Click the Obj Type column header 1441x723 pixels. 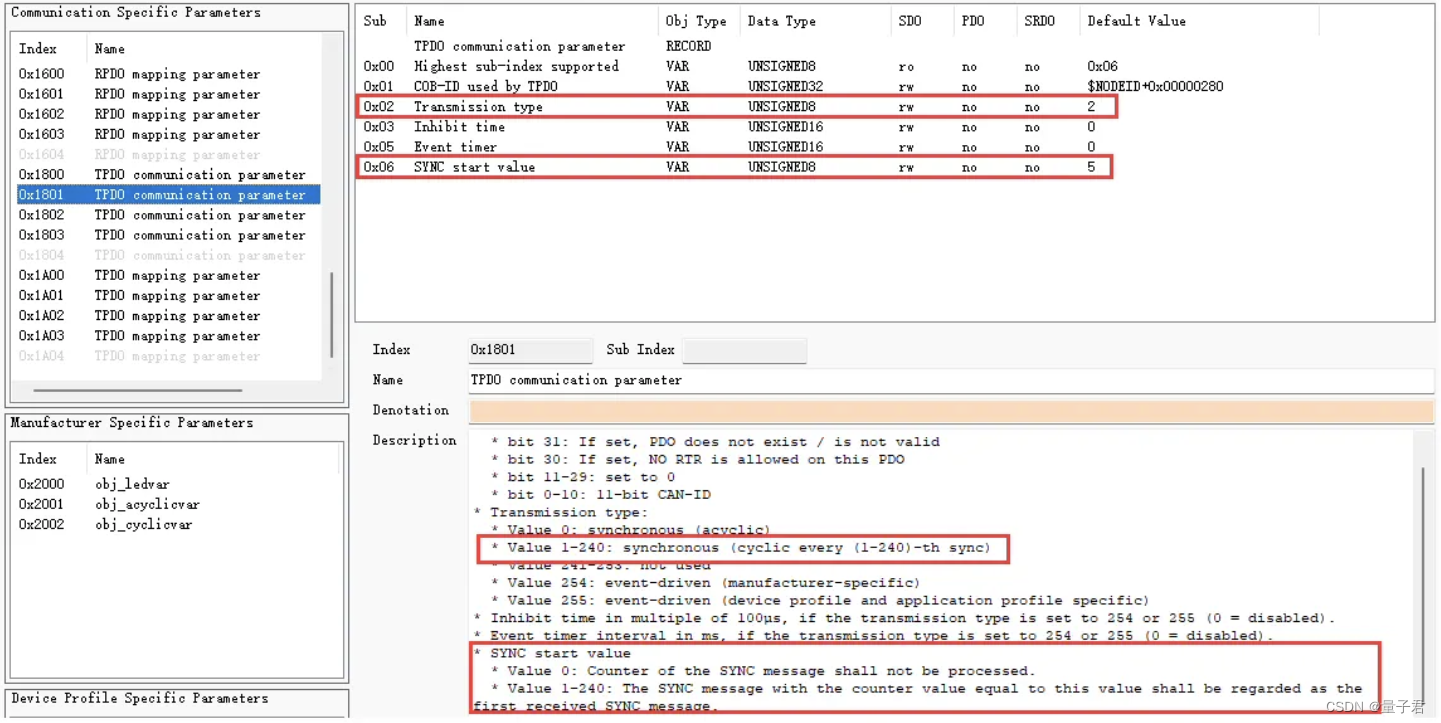click(x=699, y=21)
